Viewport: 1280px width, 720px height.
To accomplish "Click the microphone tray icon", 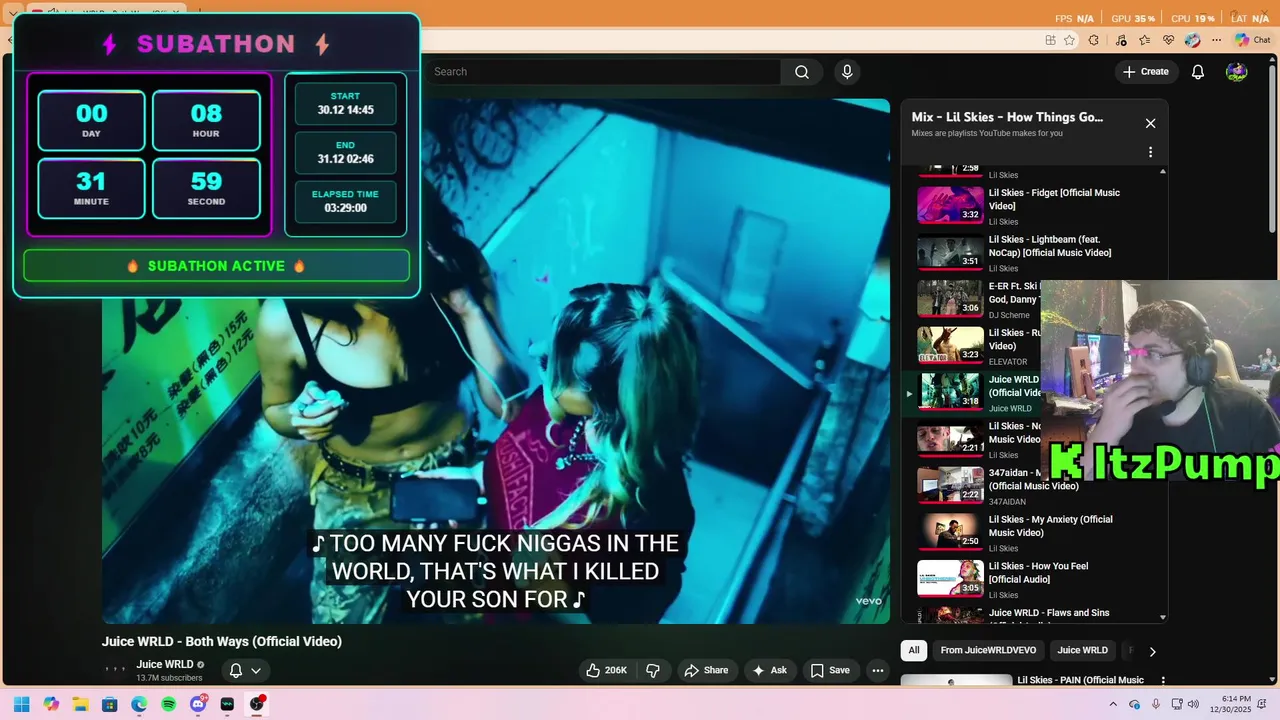I will click(1157, 705).
